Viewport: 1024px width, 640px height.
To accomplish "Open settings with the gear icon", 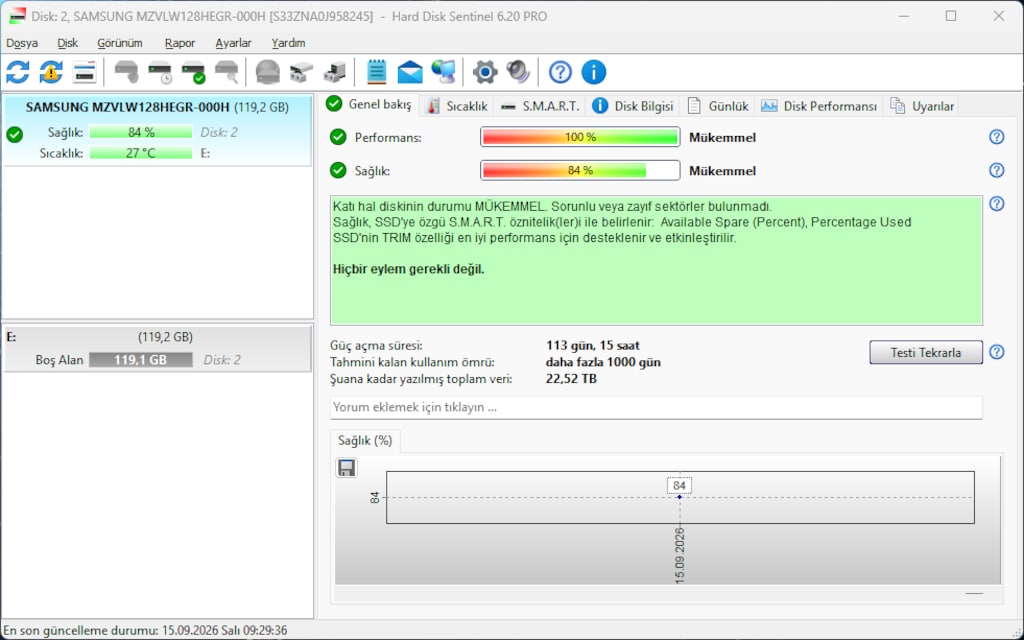I will coord(485,72).
